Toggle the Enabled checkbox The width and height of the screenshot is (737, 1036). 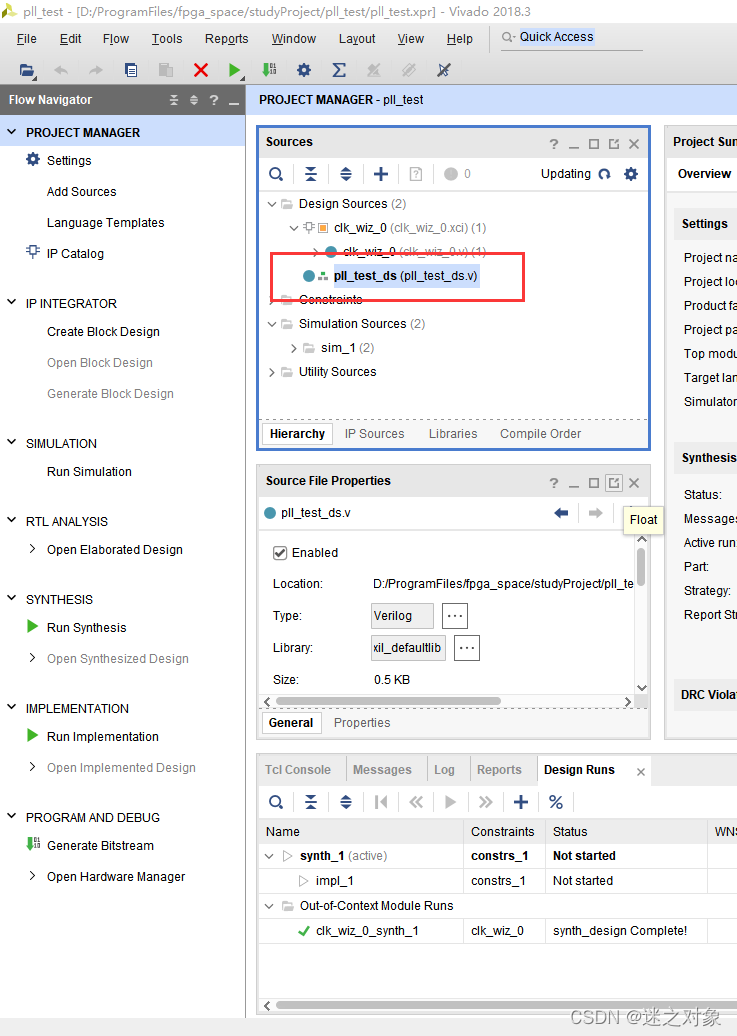coord(280,553)
